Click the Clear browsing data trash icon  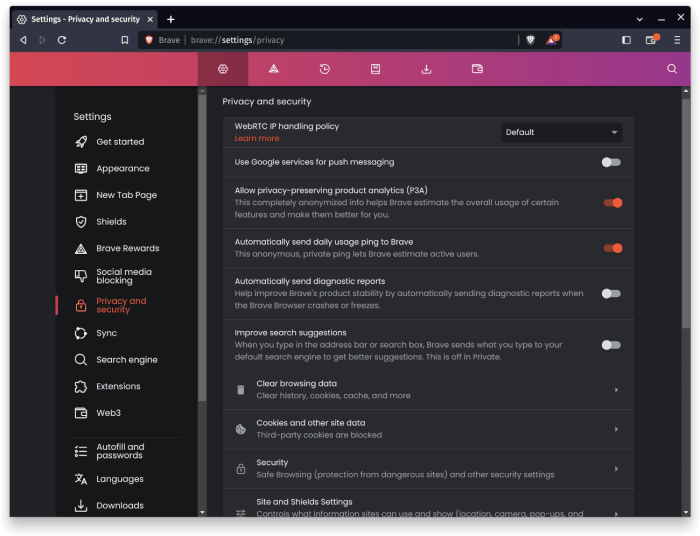click(241, 390)
